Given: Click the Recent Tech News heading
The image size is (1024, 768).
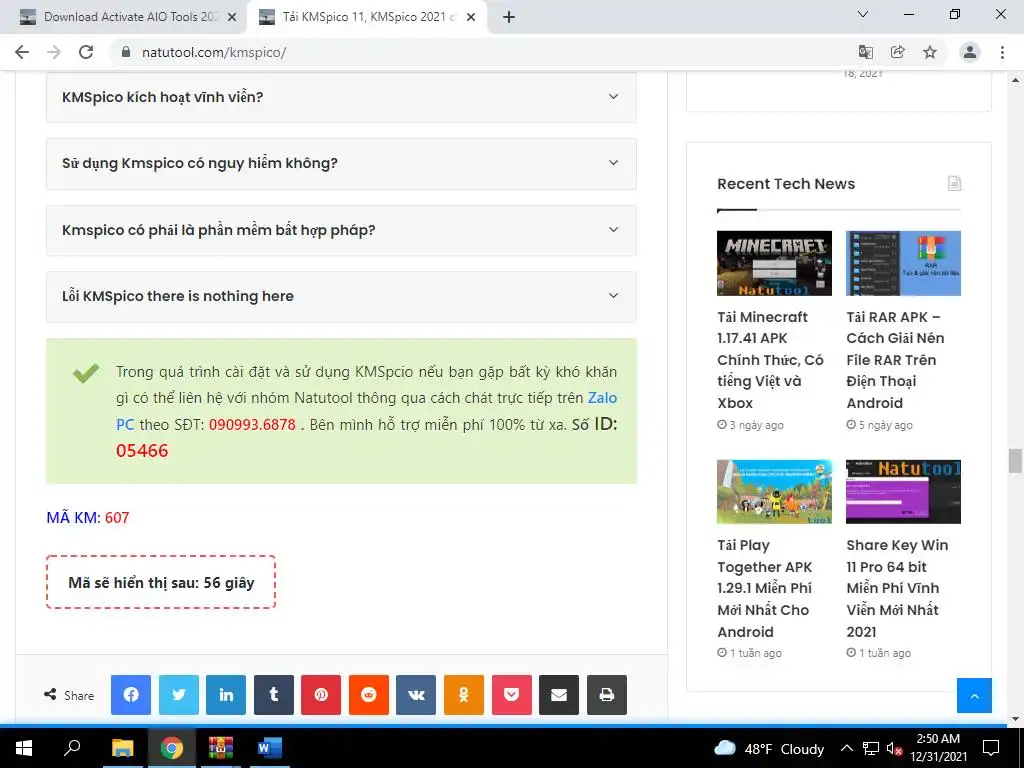Looking at the screenshot, I should click(x=786, y=184).
